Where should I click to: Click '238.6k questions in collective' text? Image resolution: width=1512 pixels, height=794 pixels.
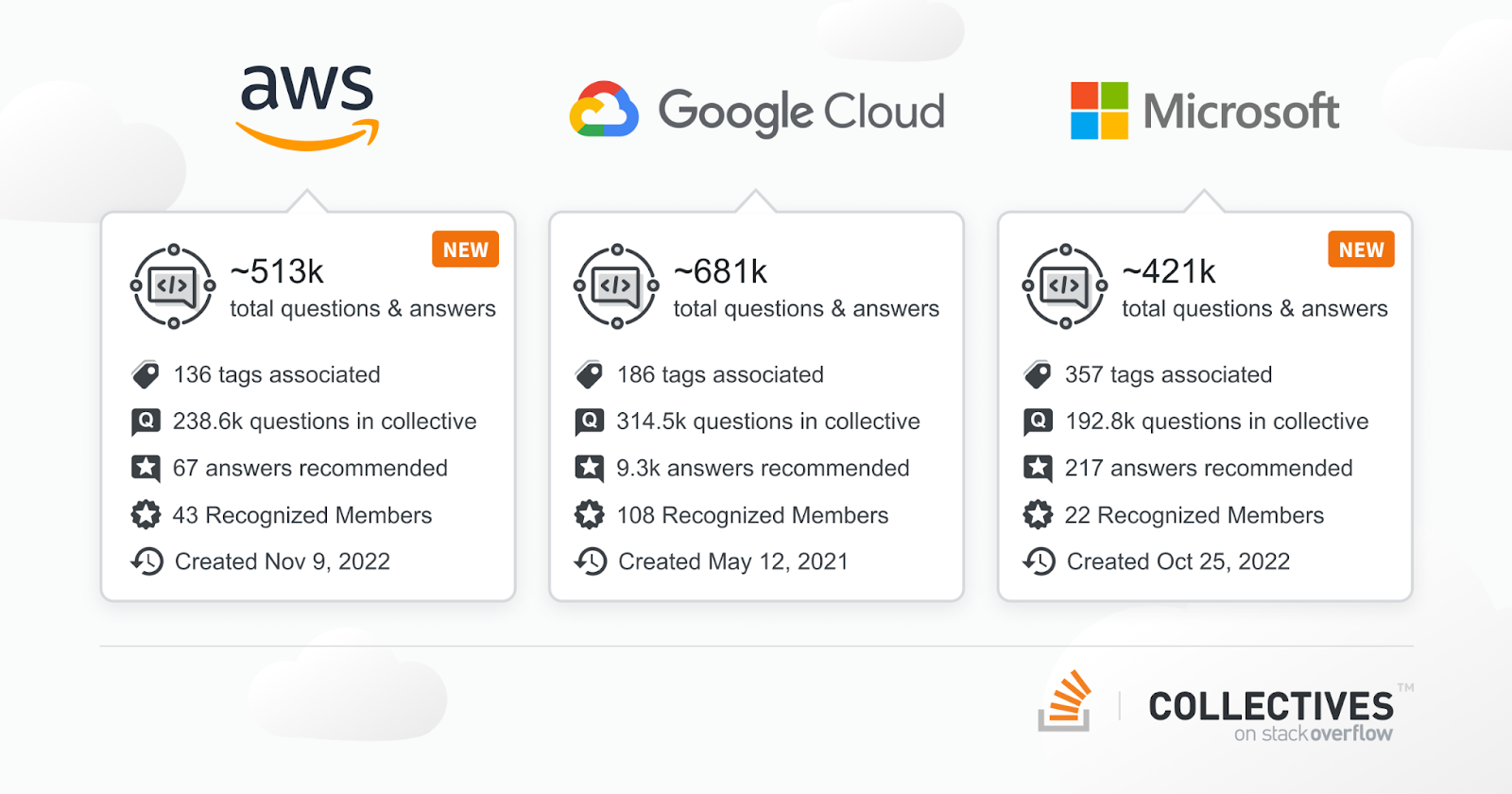pyautogui.click(x=325, y=422)
